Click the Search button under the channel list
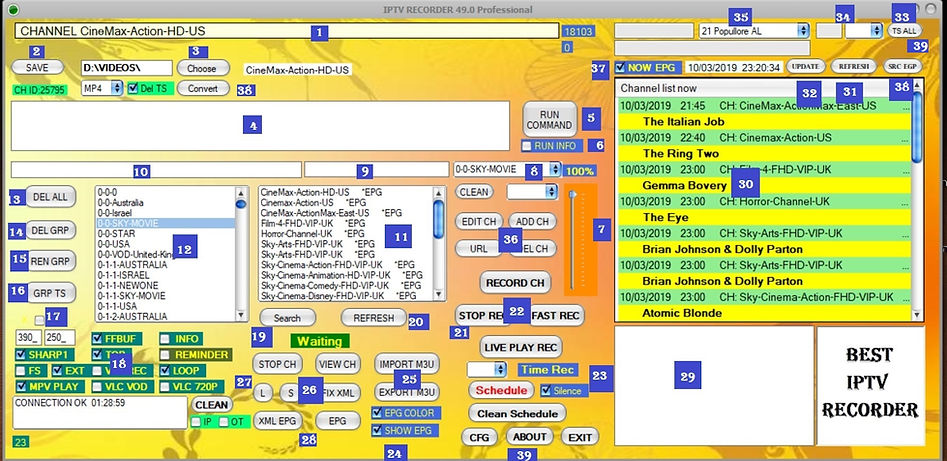Viewport: 947px width, 461px height. coord(287,318)
